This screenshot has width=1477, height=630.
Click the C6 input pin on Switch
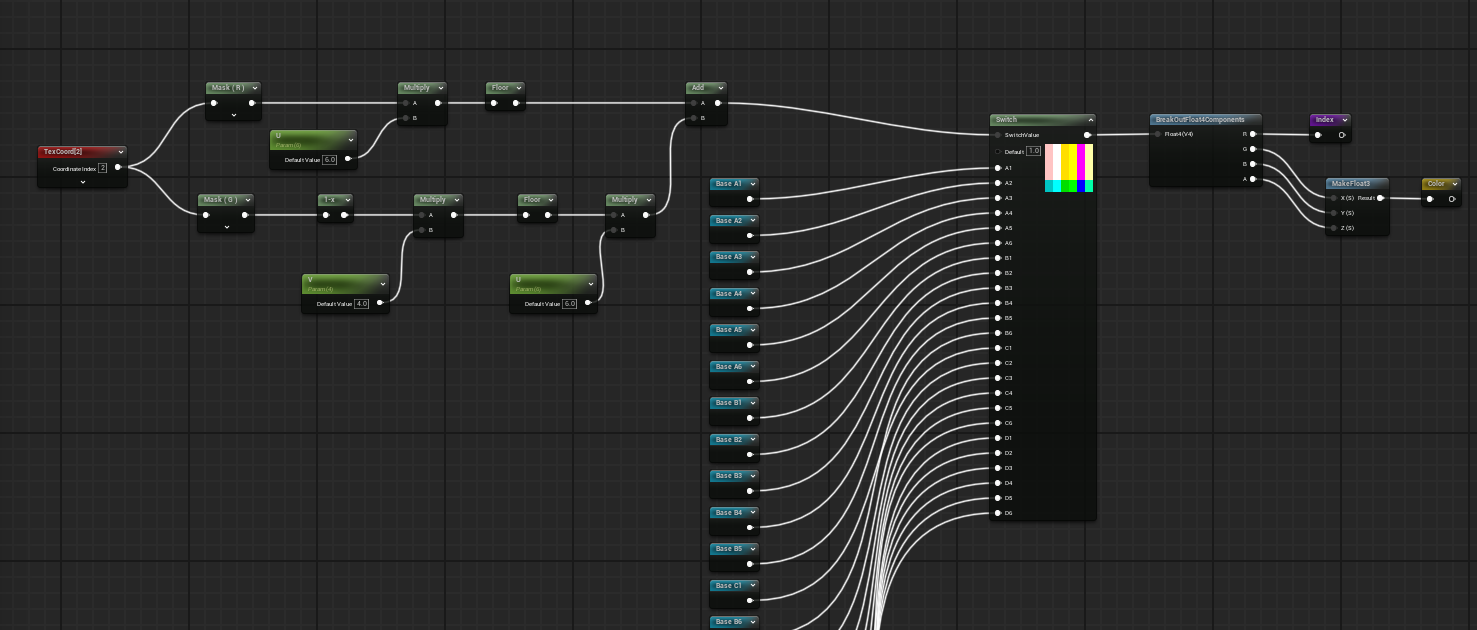click(998, 423)
